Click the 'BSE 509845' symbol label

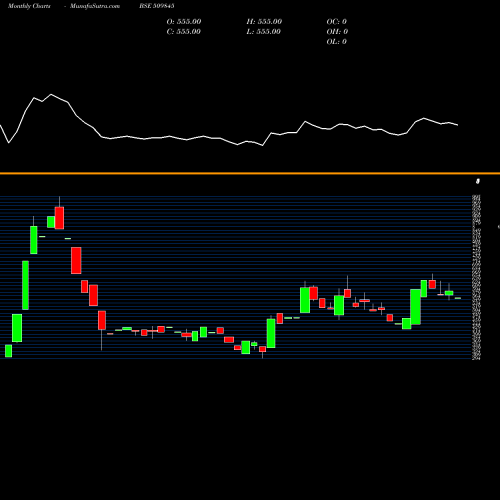pos(157,6)
